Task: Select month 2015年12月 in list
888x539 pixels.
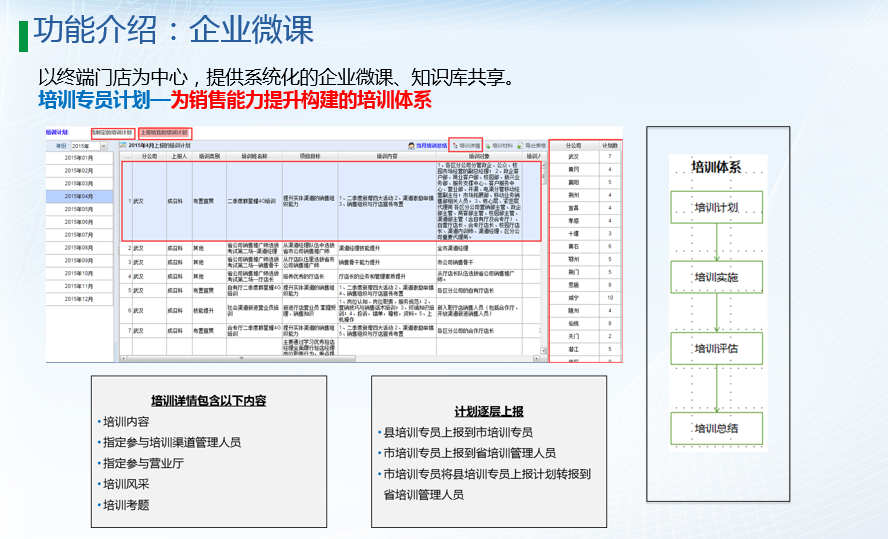Action: [x=79, y=299]
